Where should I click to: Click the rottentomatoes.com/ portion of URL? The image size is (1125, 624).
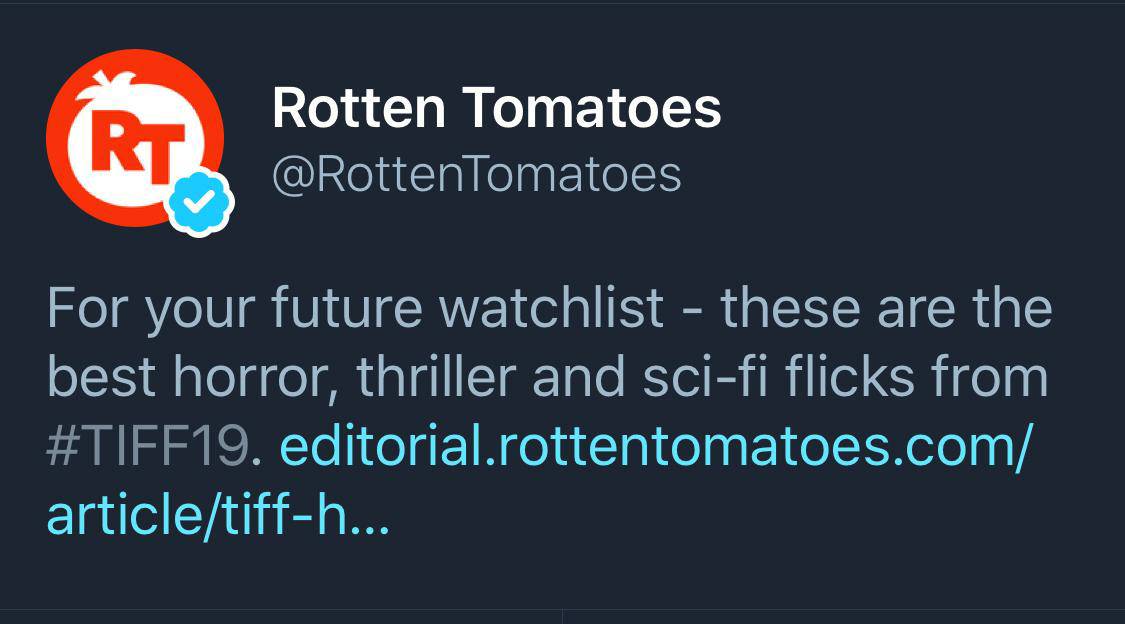(x=766, y=446)
